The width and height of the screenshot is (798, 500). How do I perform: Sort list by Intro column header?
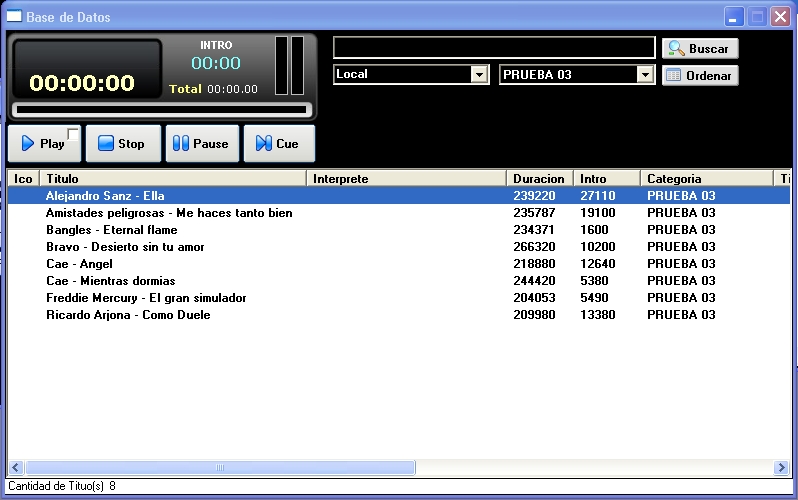click(x=607, y=179)
